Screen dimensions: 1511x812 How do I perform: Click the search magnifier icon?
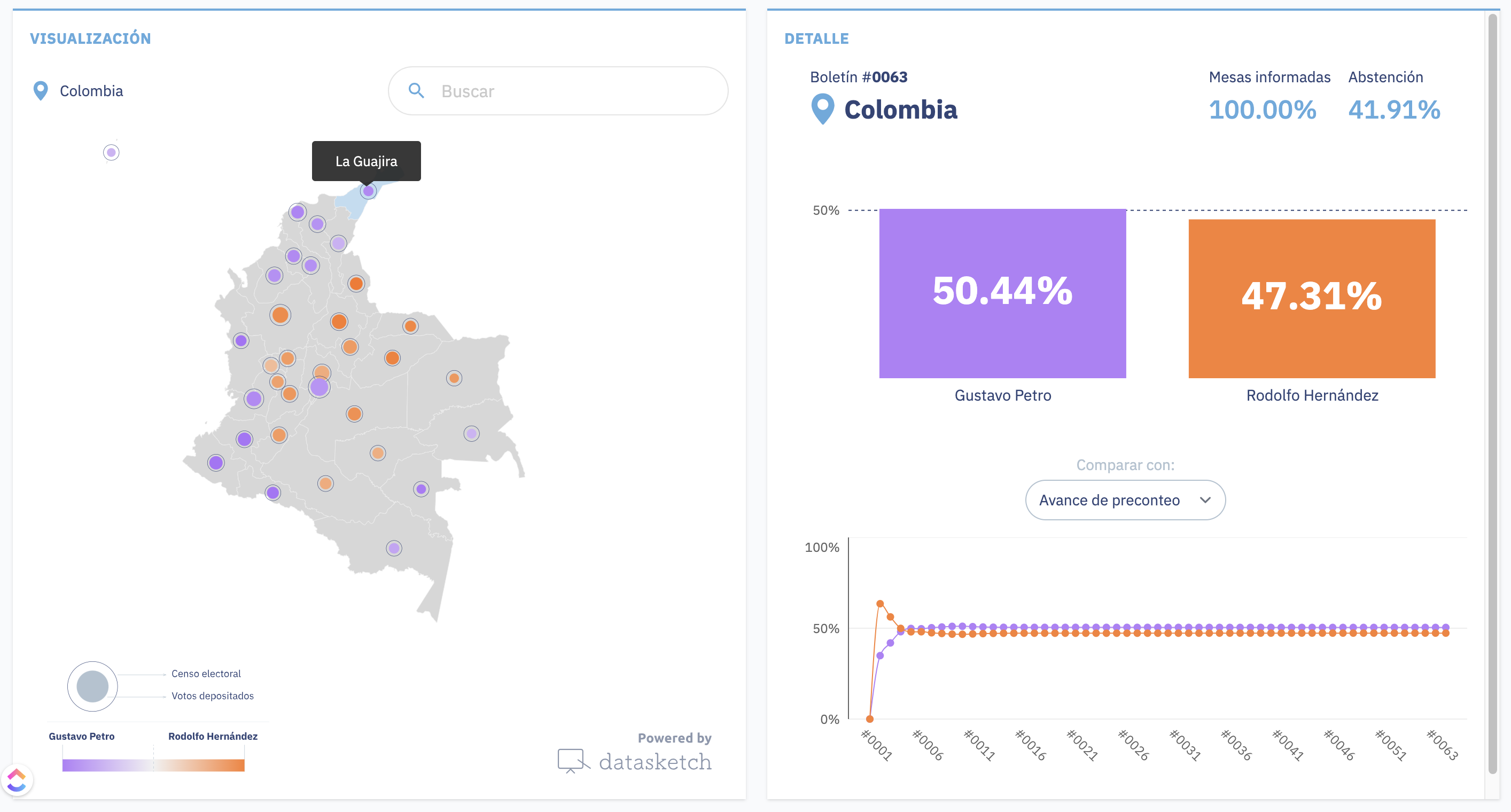416,90
